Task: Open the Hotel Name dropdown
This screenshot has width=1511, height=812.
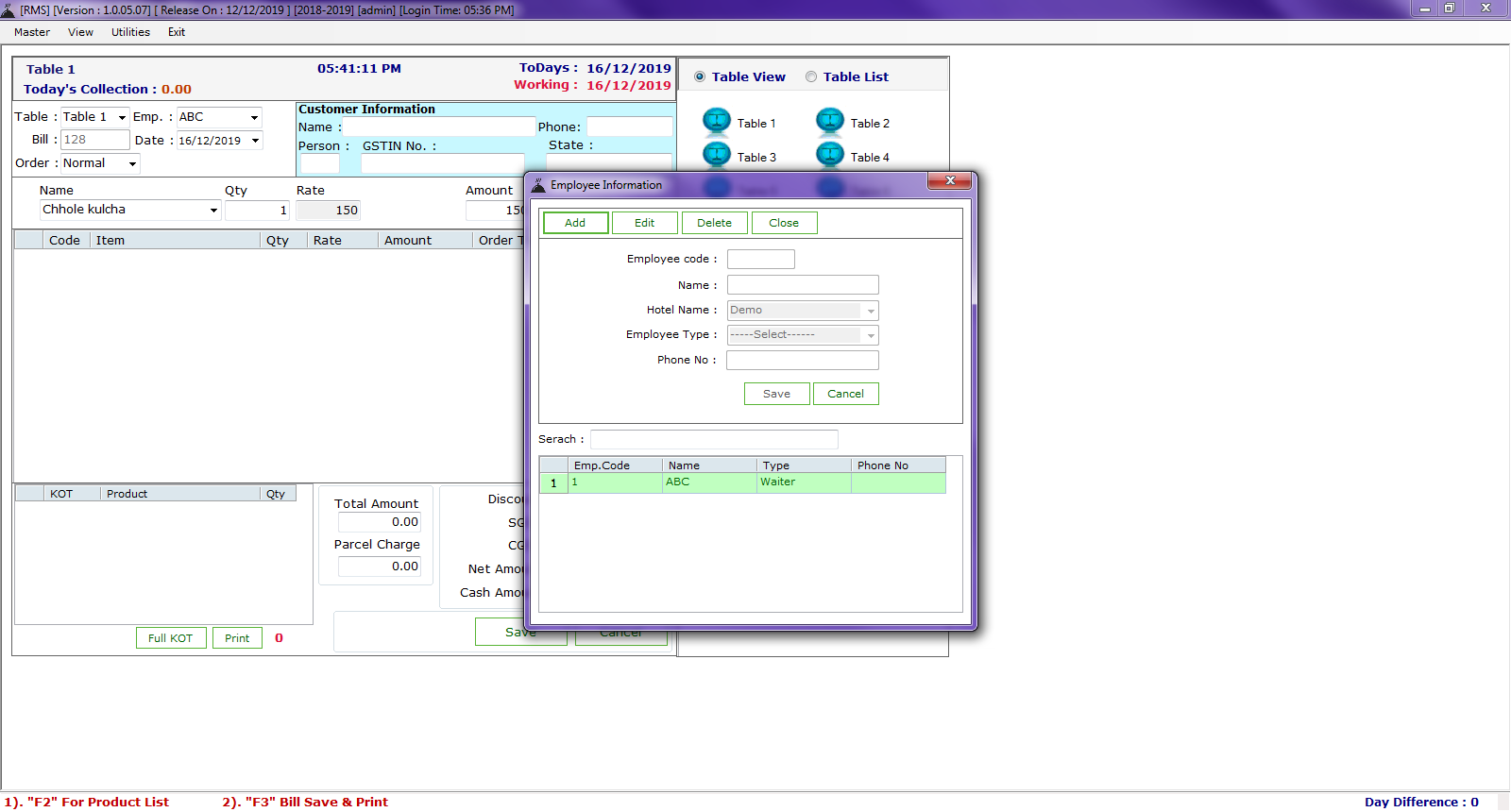Action: coord(870,311)
